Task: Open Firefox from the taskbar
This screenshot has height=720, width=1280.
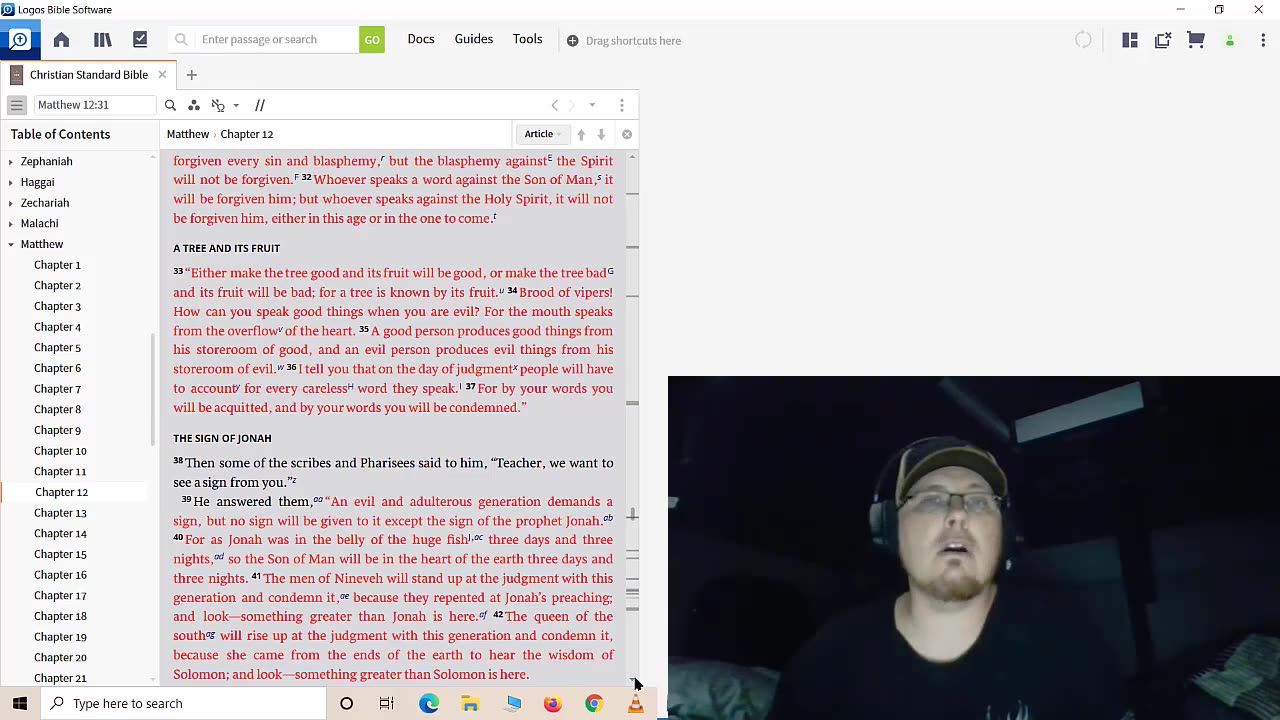Action: pos(552,703)
